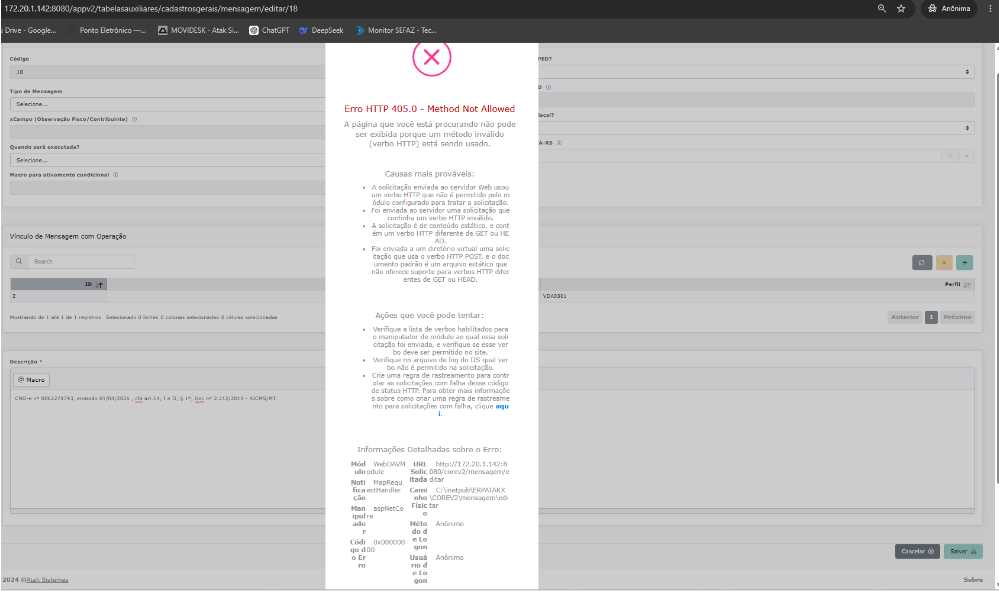The width and height of the screenshot is (999, 591).
Task: Click the browser address bar URL
Action: click(151, 8)
